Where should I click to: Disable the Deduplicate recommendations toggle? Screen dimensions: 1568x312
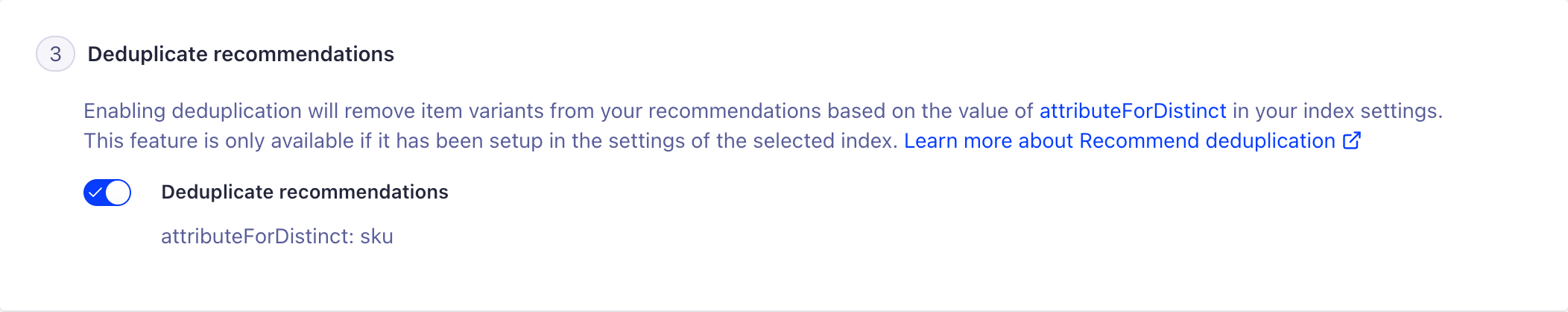[x=107, y=193]
